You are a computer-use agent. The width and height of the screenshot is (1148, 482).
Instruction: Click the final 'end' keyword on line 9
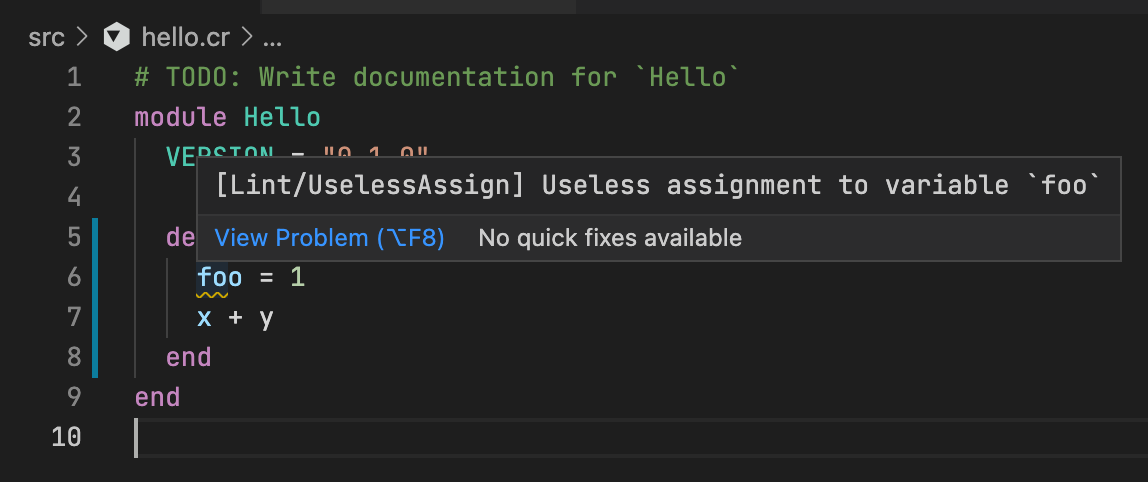coord(158,397)
